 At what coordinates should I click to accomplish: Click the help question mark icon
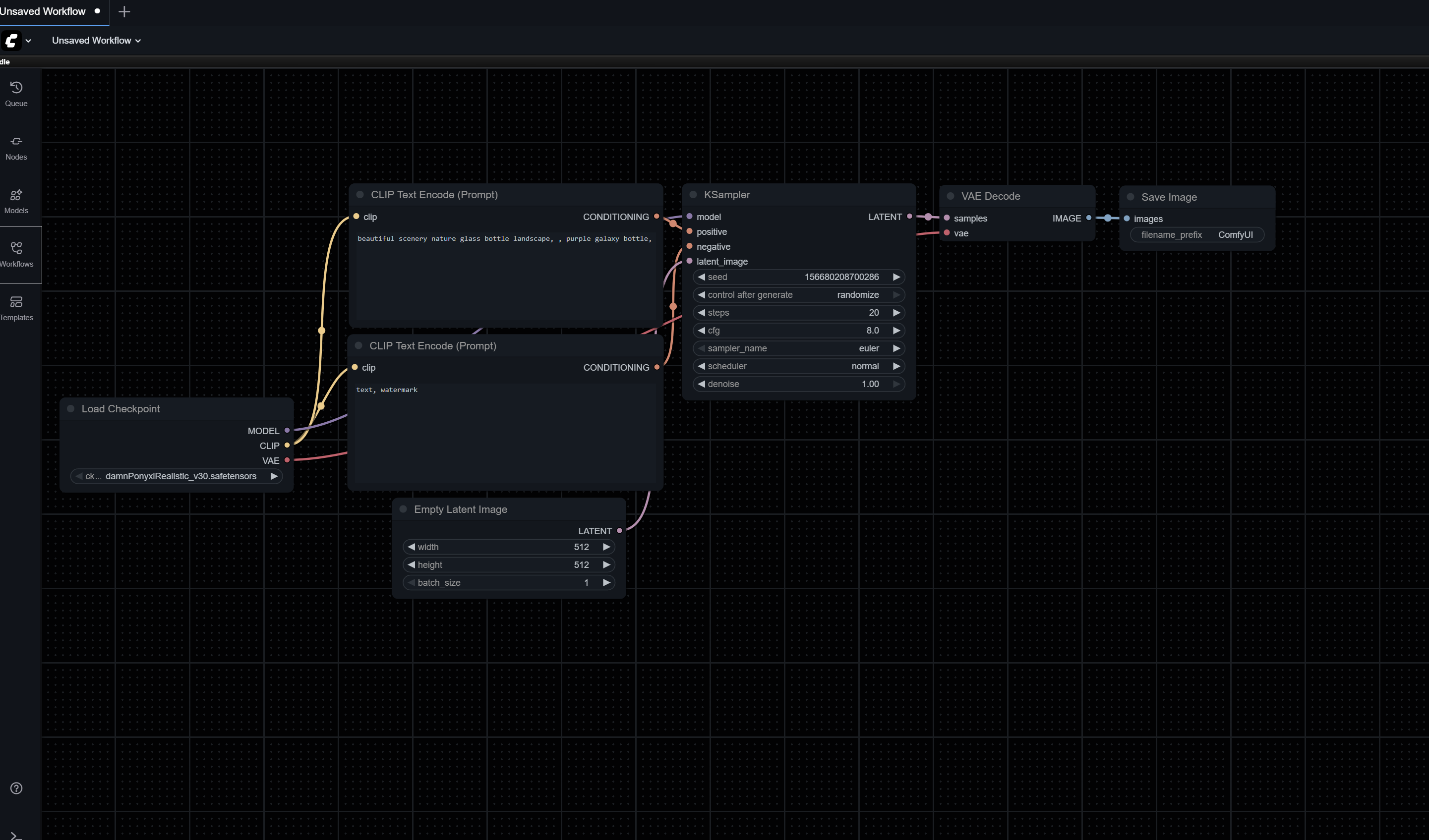pos(16,788)
